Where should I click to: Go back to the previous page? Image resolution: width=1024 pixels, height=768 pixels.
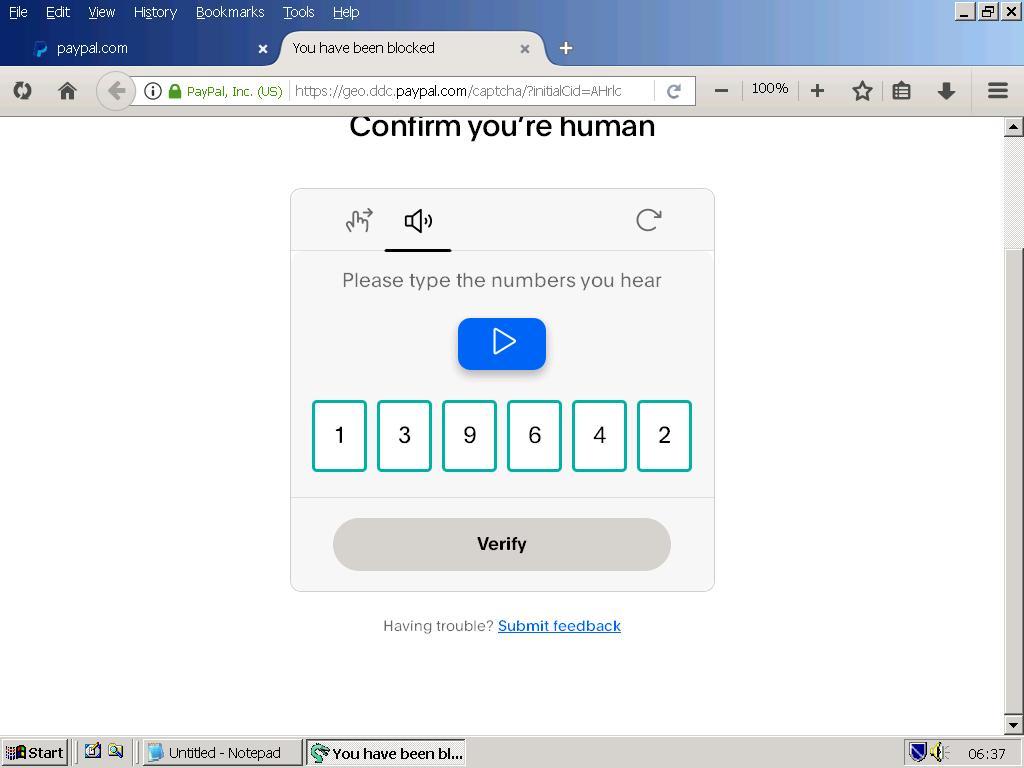pyautogui.click(x=116, y=91)
